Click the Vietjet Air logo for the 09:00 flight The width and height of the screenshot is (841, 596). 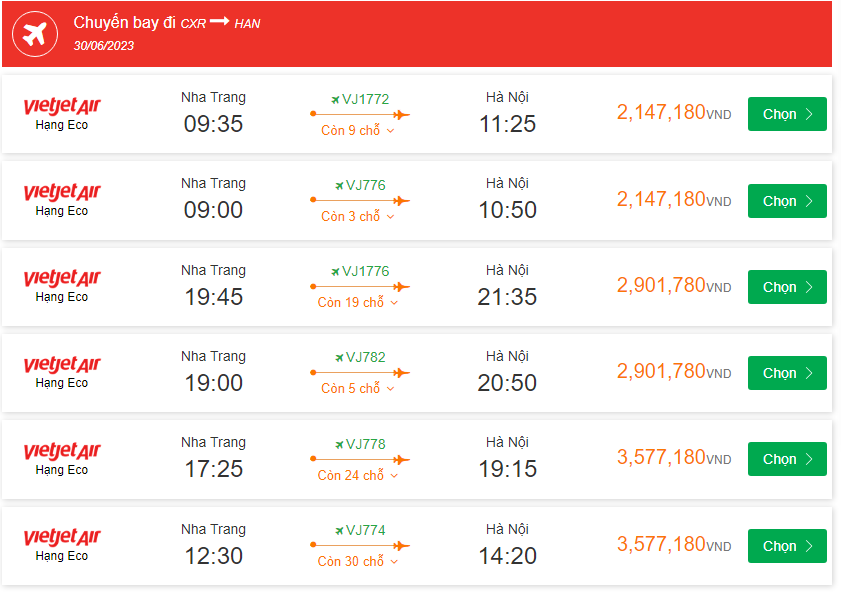point(62,192)
